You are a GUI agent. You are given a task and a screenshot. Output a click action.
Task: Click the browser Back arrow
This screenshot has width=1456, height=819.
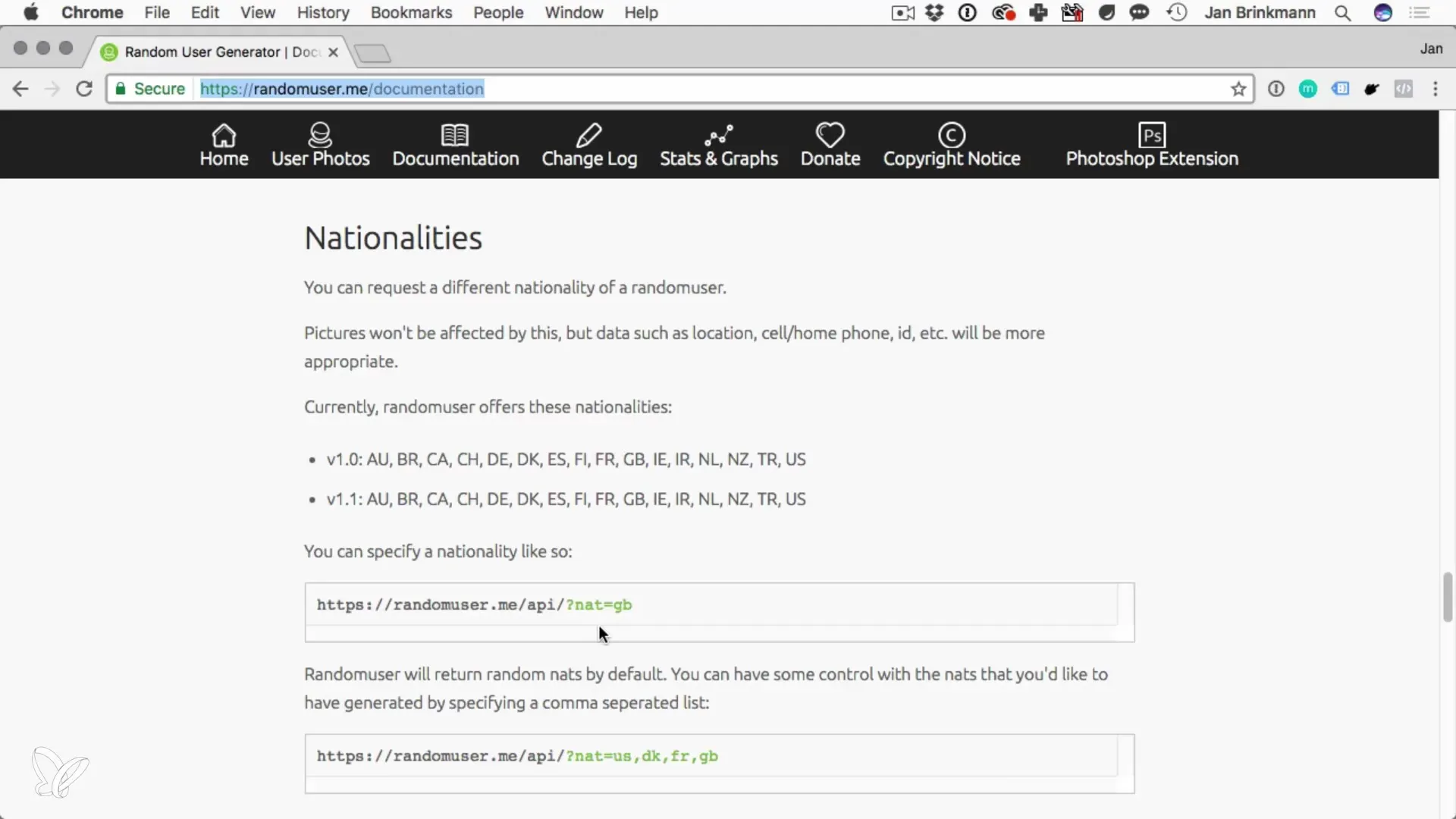pos(20,89)
